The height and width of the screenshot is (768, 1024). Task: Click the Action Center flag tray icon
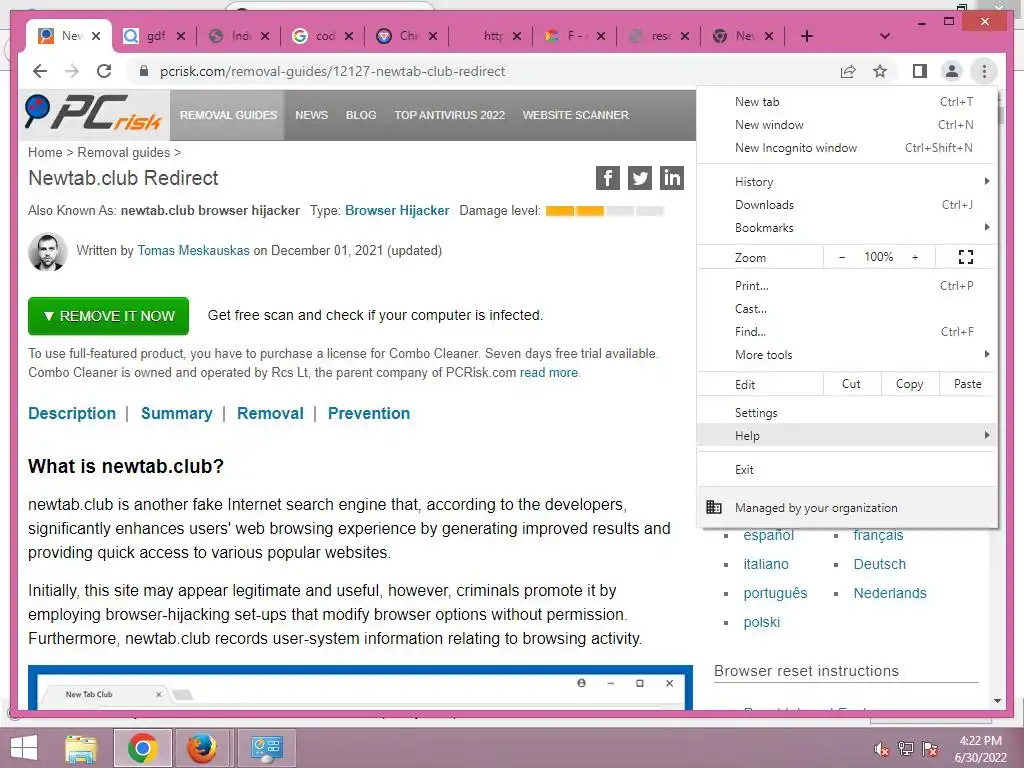click(x=930, y=748)
